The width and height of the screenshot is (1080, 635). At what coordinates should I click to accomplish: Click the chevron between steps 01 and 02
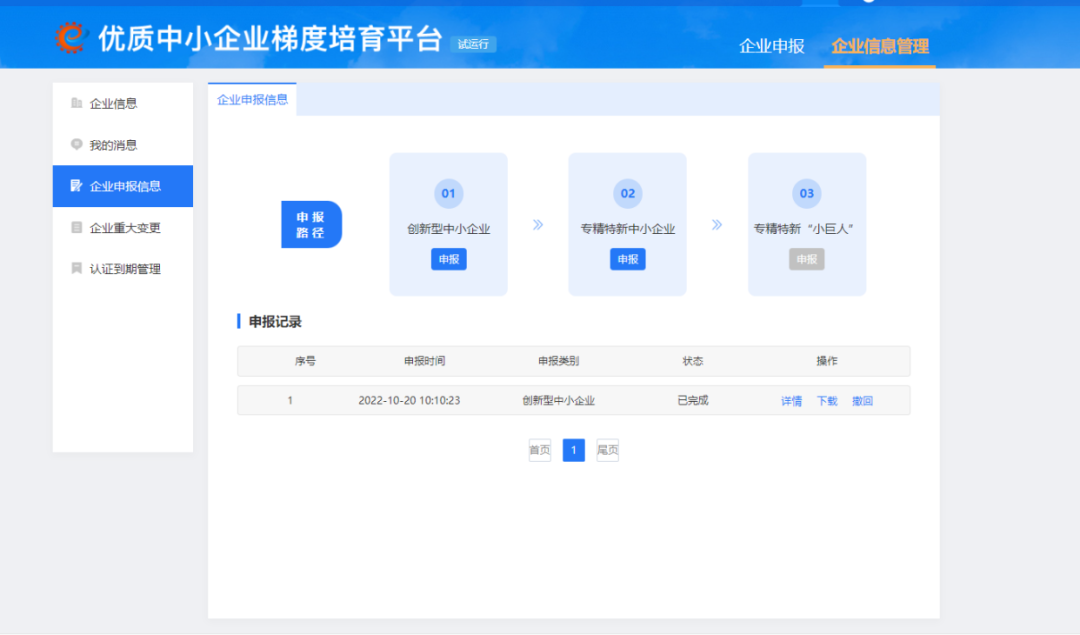click(537, 225)
